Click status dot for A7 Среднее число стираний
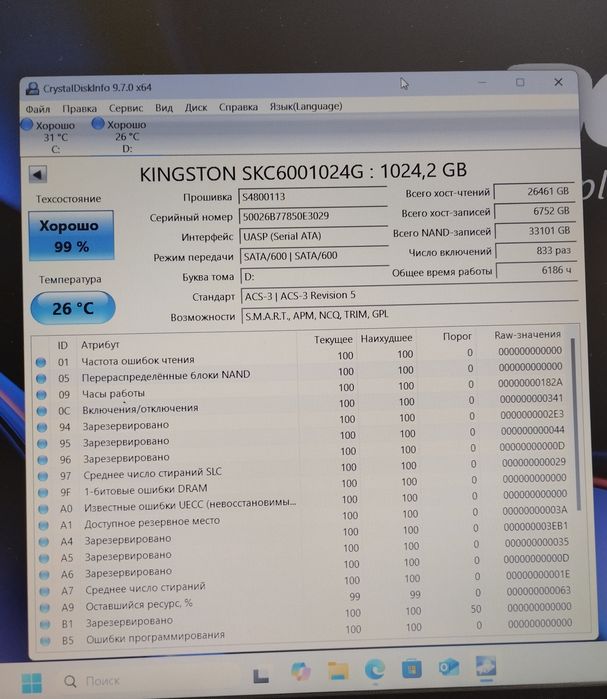 (x=44, y=591)
